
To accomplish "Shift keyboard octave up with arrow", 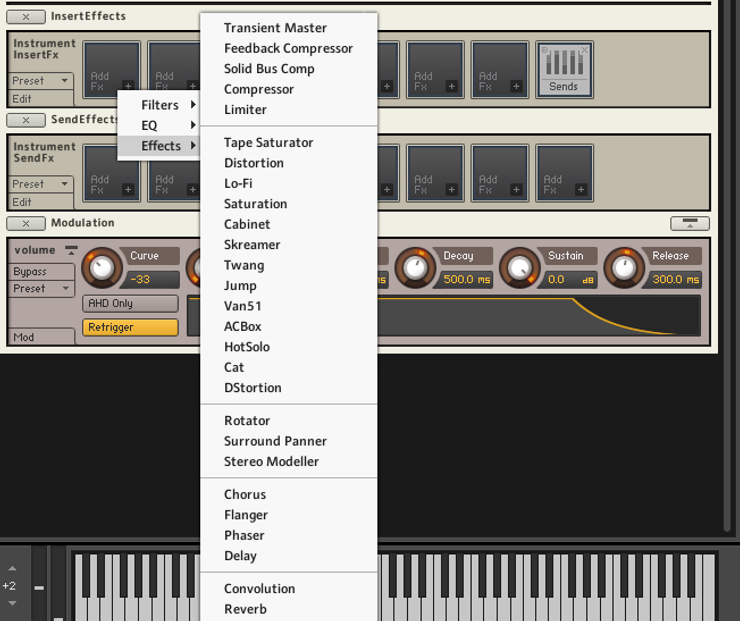I will point(13,568).
